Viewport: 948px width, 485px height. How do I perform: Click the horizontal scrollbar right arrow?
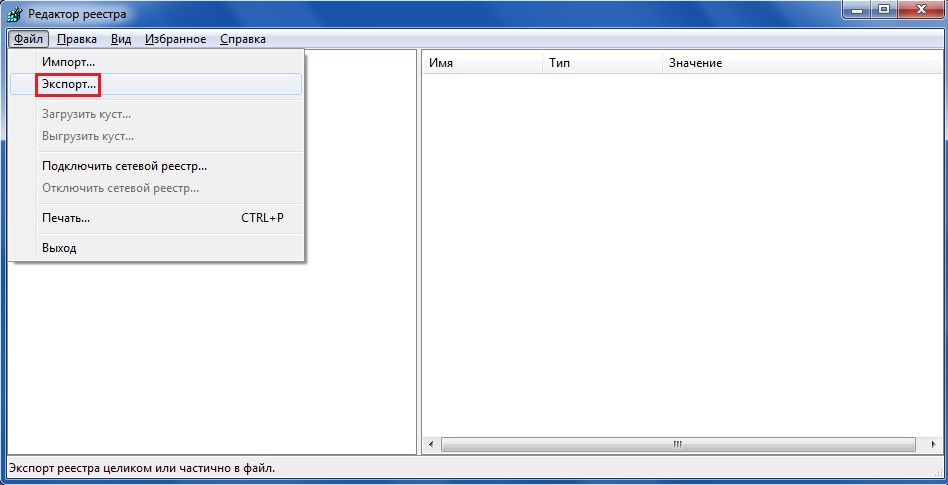933,444
